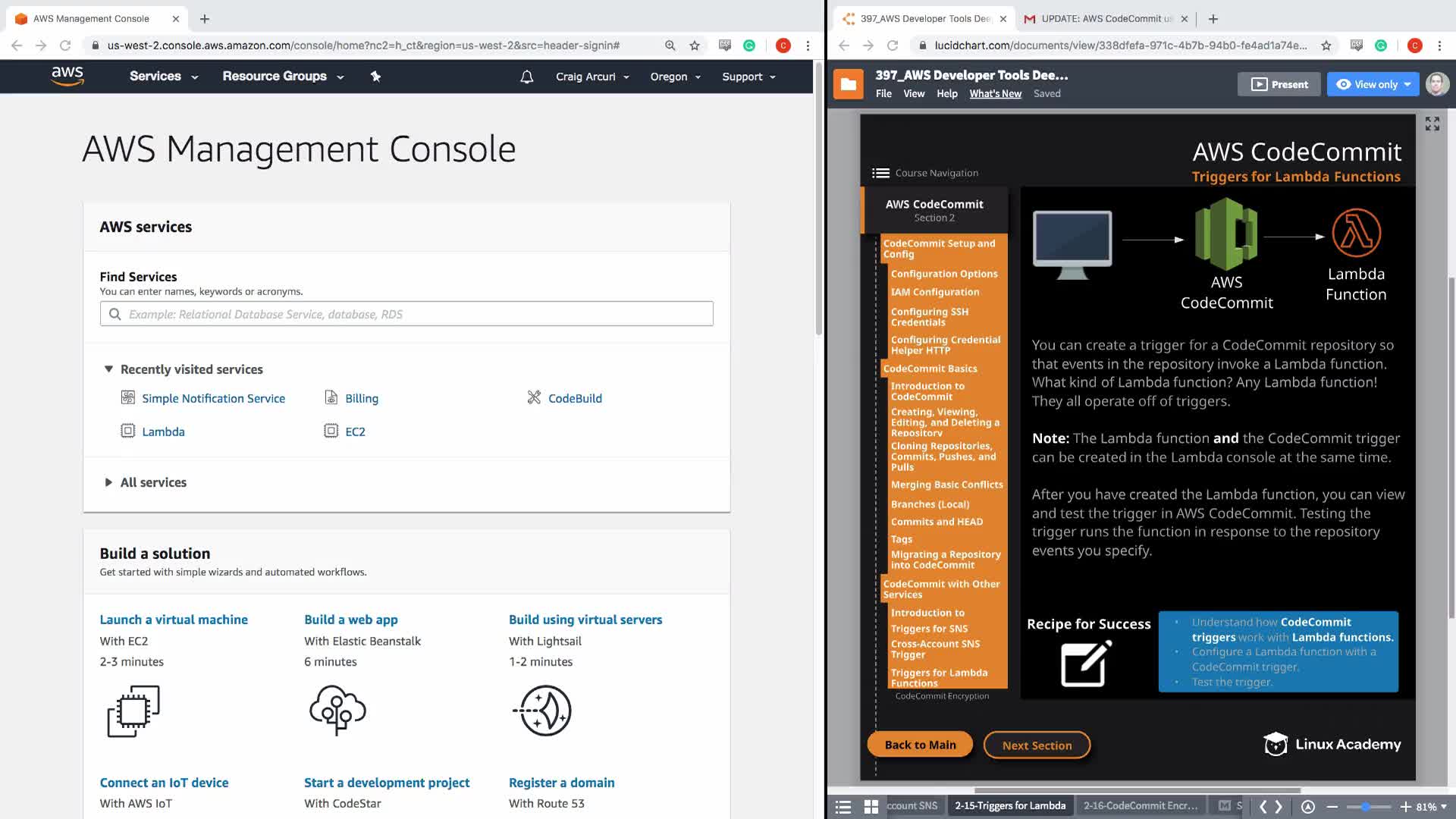The height and width of the screenshot is (819, 1456).
Task: Expand the All services section
Action: tap(108, 482)
